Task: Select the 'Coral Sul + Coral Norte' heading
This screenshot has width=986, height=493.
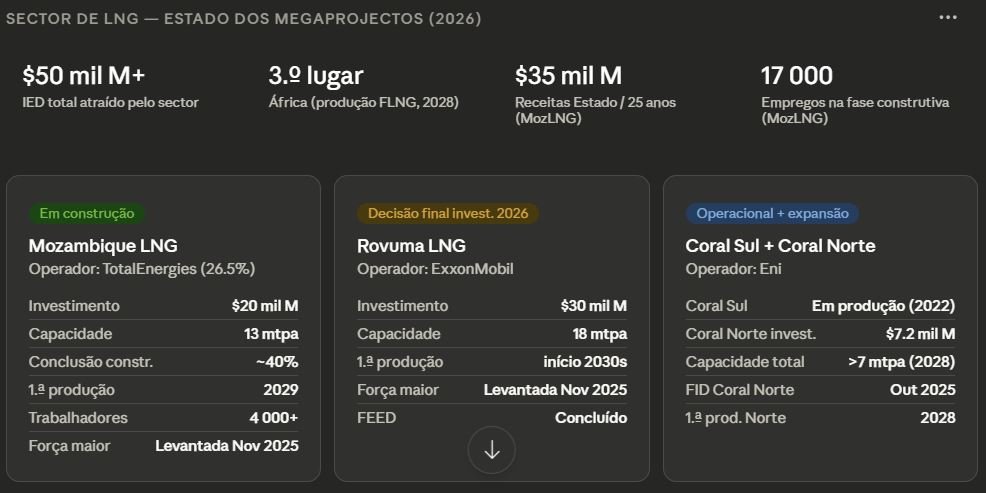Action: [780, 246]
